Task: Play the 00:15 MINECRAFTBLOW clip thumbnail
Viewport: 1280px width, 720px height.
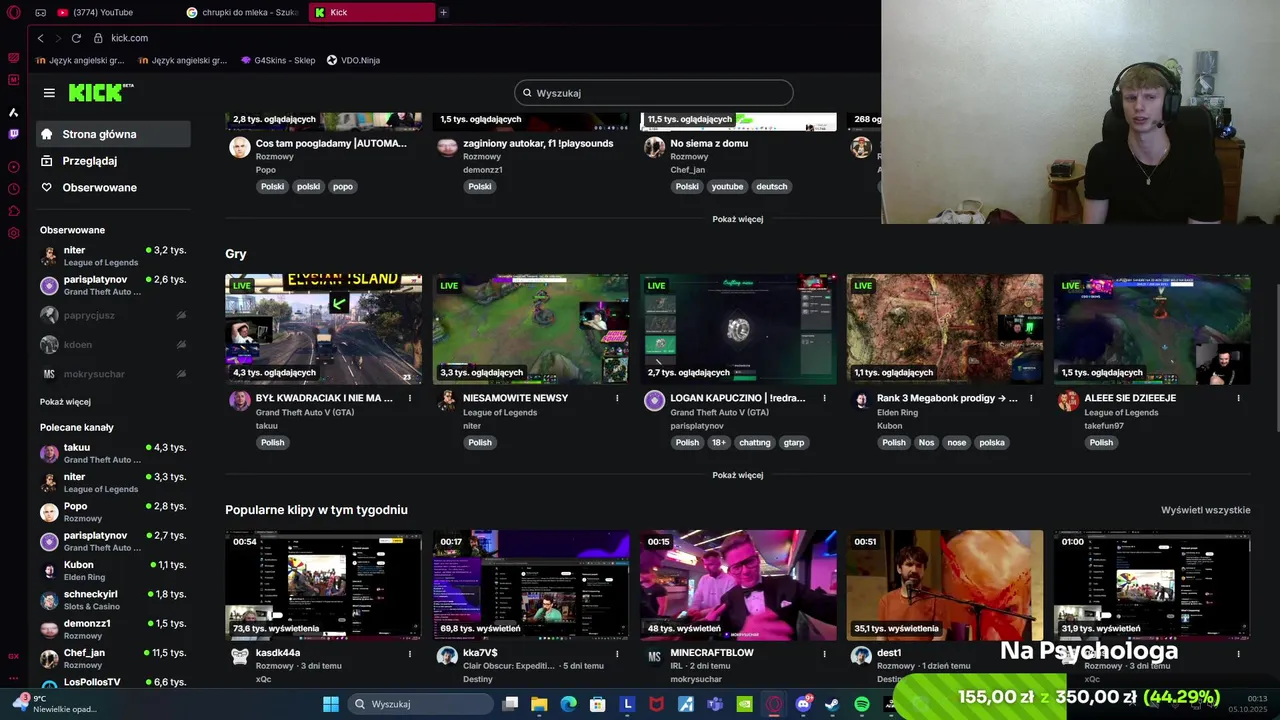Action: click(738, 585)
